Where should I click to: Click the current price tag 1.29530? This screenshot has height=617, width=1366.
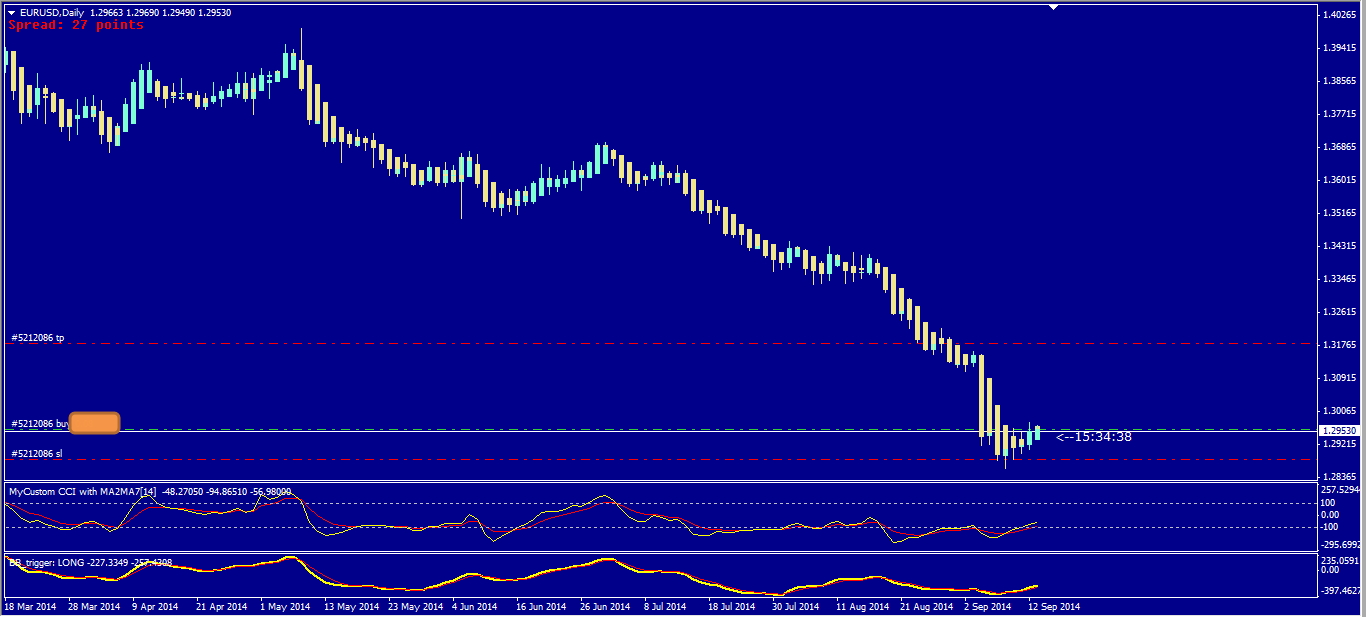click(1340, 430)
